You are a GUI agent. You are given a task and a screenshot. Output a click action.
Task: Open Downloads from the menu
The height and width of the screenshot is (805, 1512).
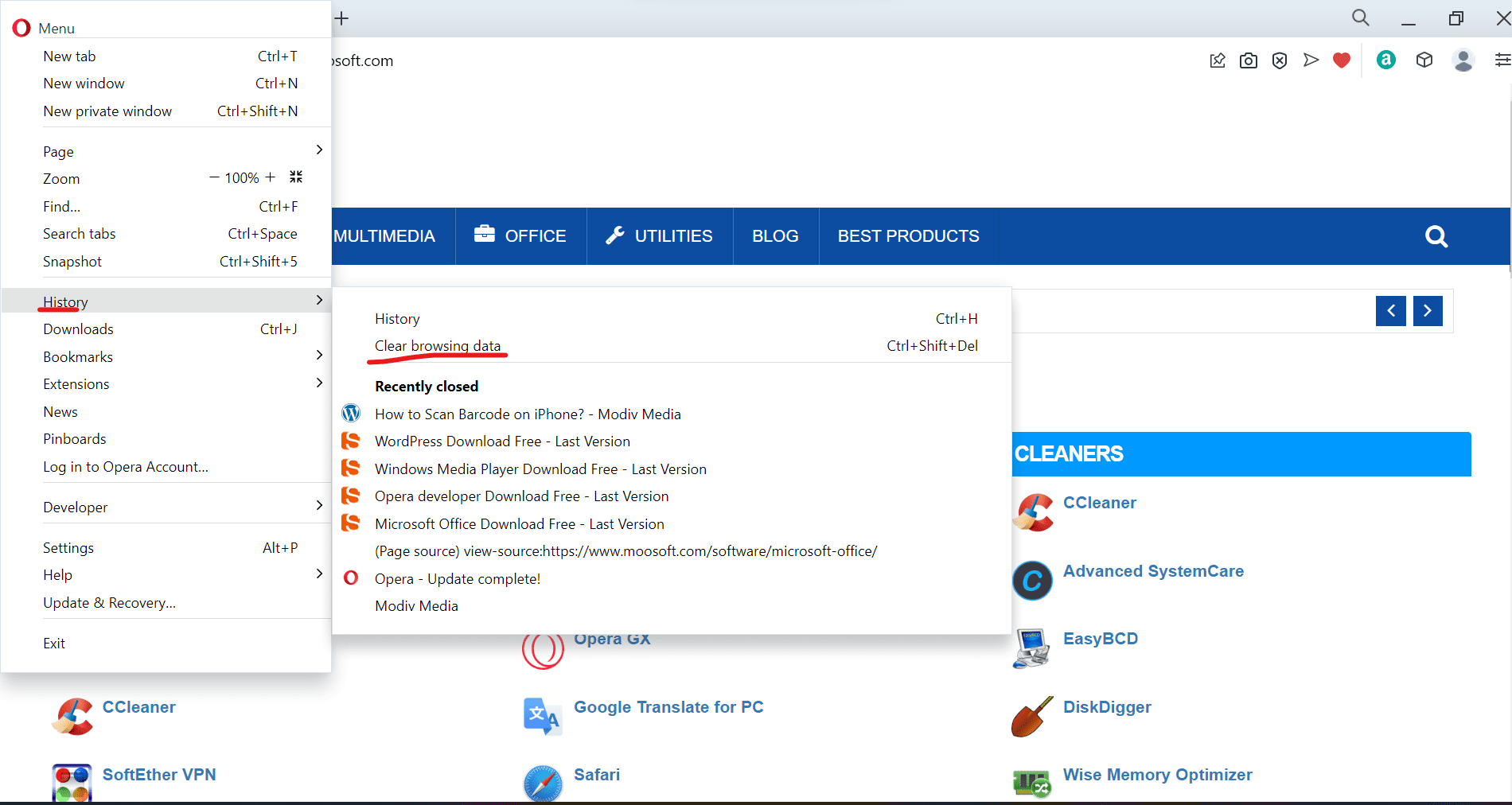[166, 329]
